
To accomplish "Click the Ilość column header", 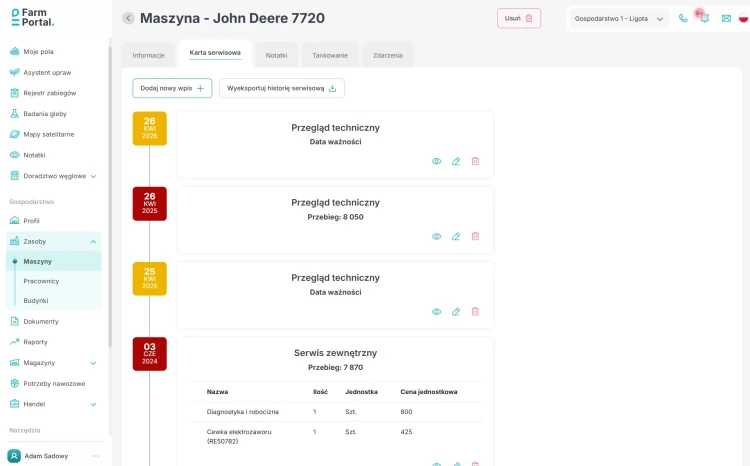I will tap(320, 392).
